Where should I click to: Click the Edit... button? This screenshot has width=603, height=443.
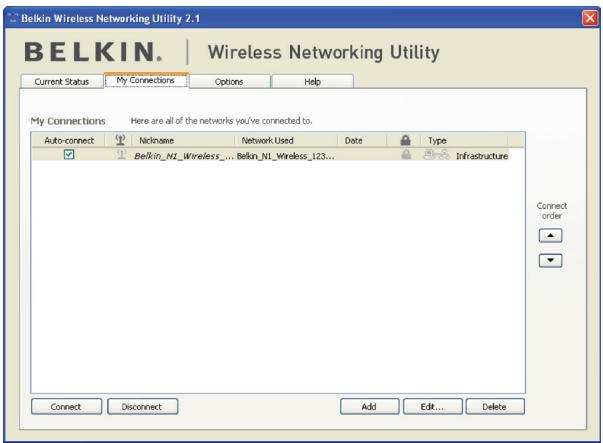coord(432,406)
